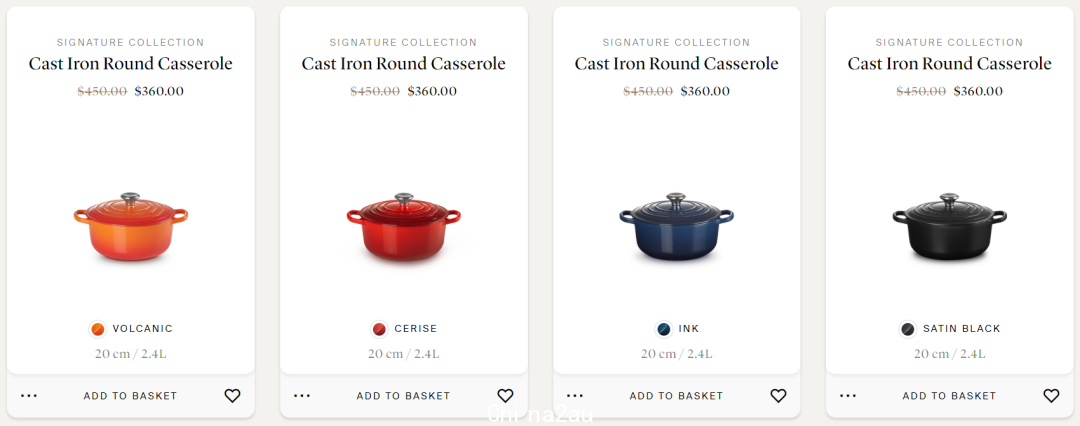This screenshot has width=1080, height=426.
Task: Pick the Ink navy color swatch
Action: (663, 329)
